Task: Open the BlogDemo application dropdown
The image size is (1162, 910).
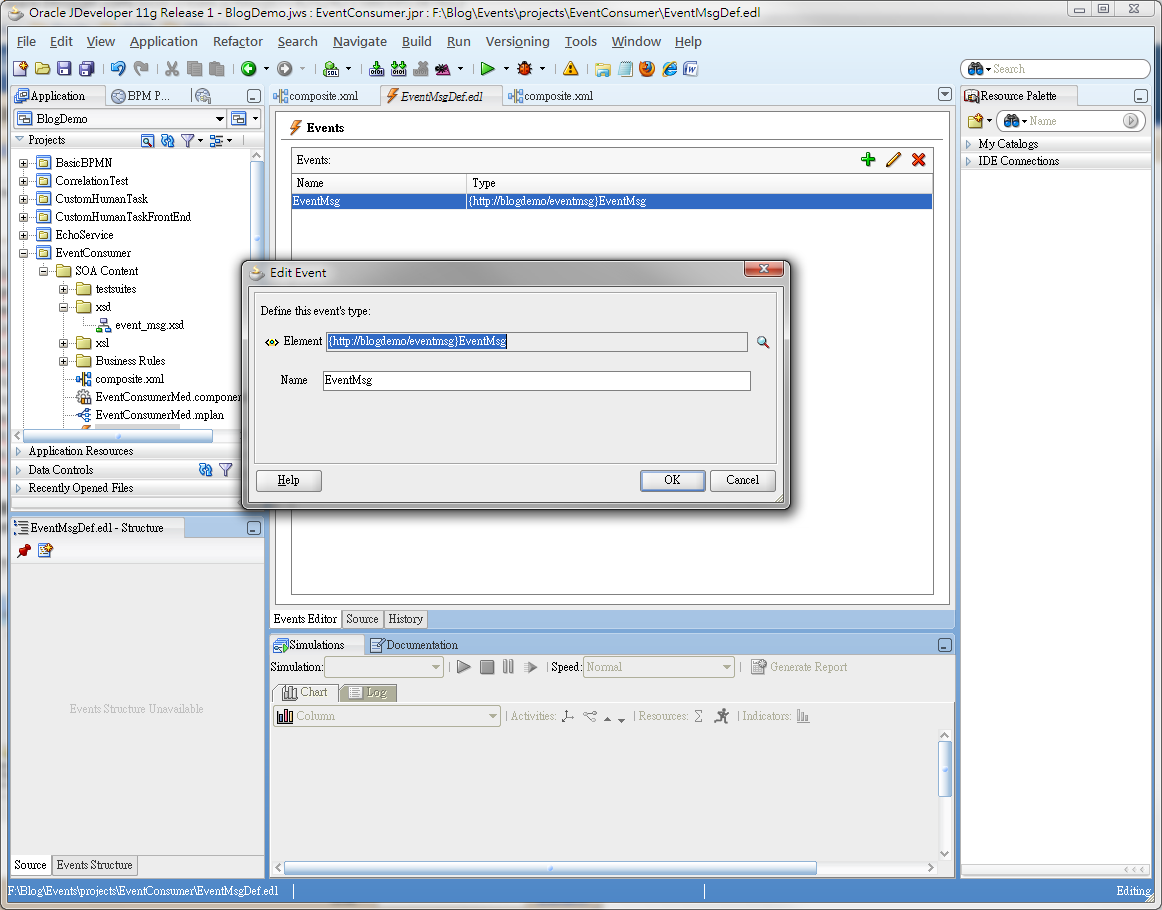Action: tap(219, 119)
